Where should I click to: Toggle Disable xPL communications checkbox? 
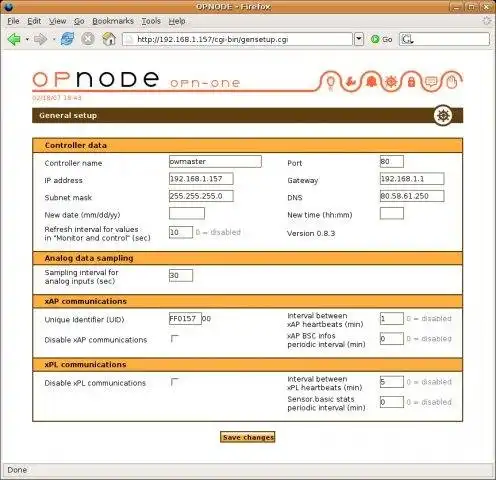175,382
